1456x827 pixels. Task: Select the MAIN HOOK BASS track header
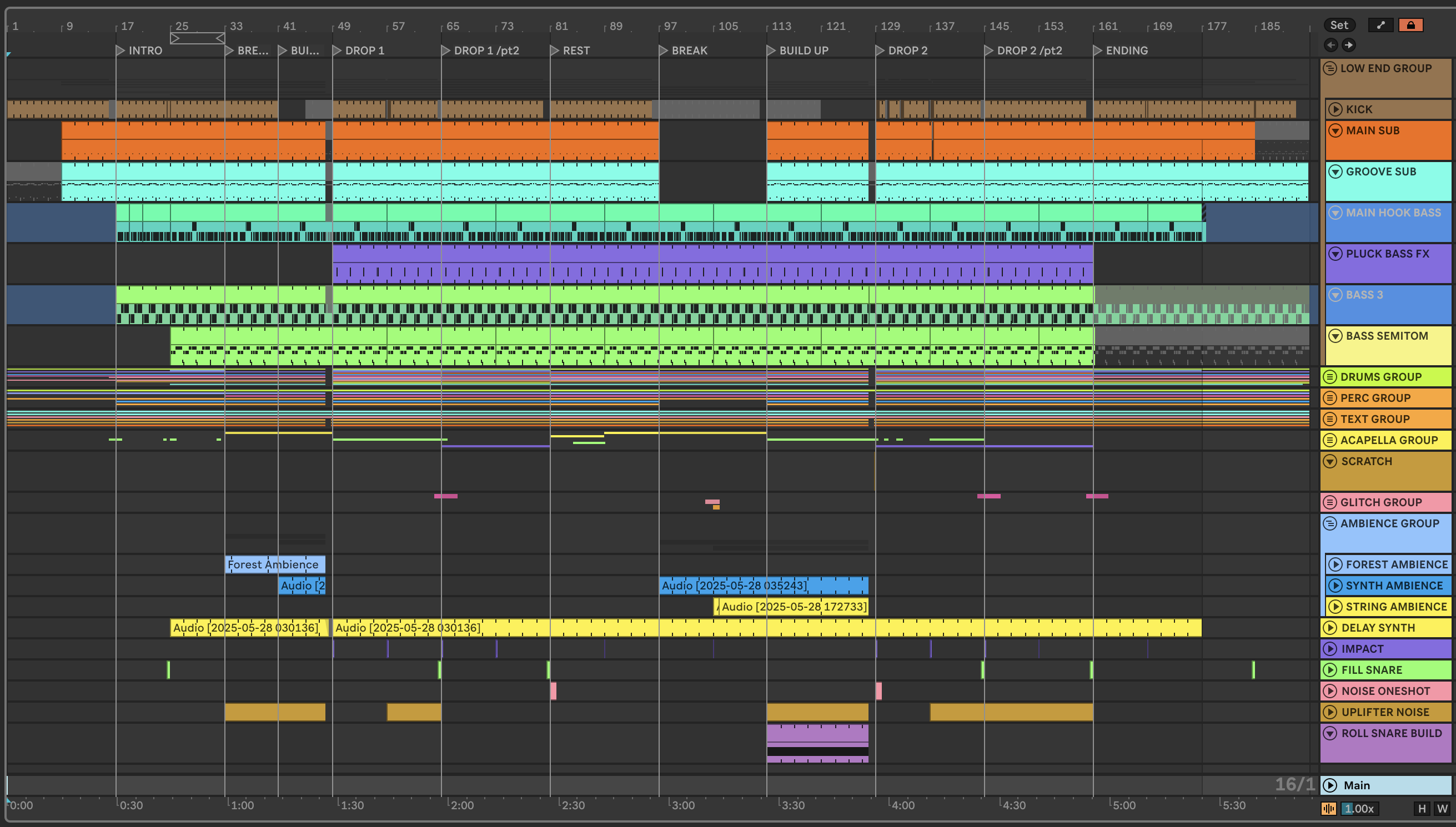tap(1388, 223)
